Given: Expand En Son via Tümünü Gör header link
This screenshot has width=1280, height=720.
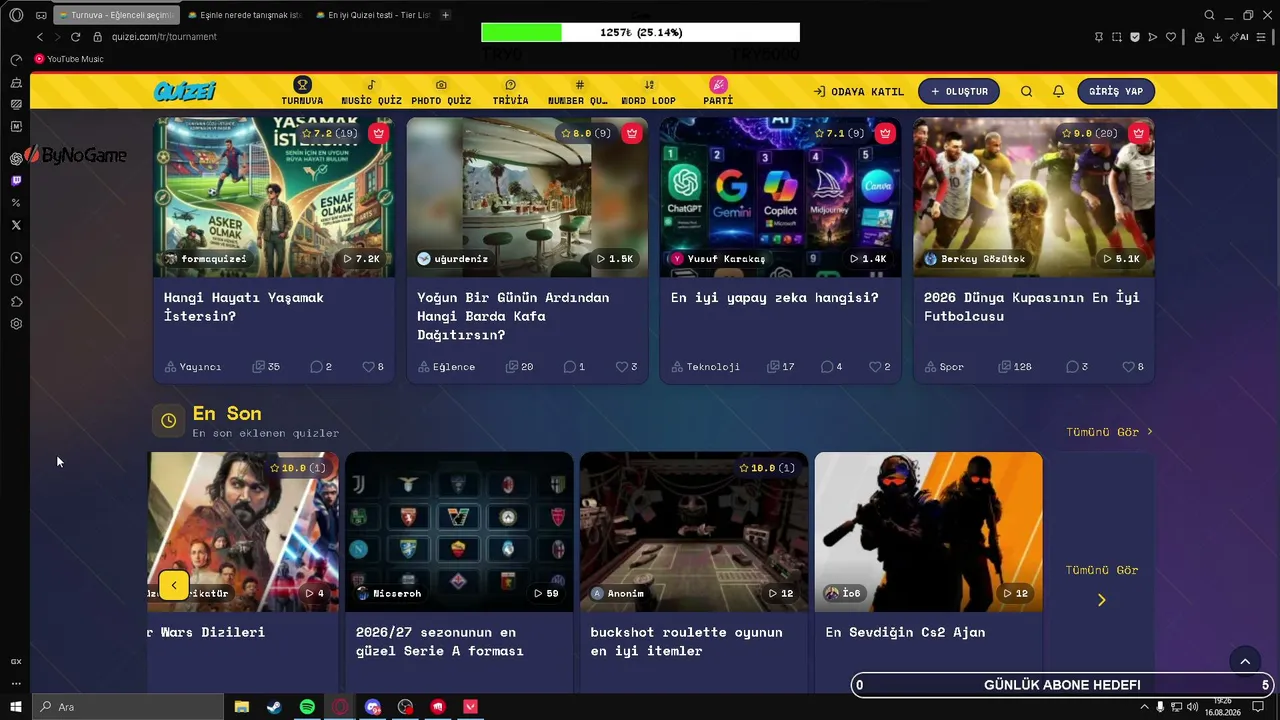Looking at the screenshot, I should pyautogui.click(x=1110, y=432).
